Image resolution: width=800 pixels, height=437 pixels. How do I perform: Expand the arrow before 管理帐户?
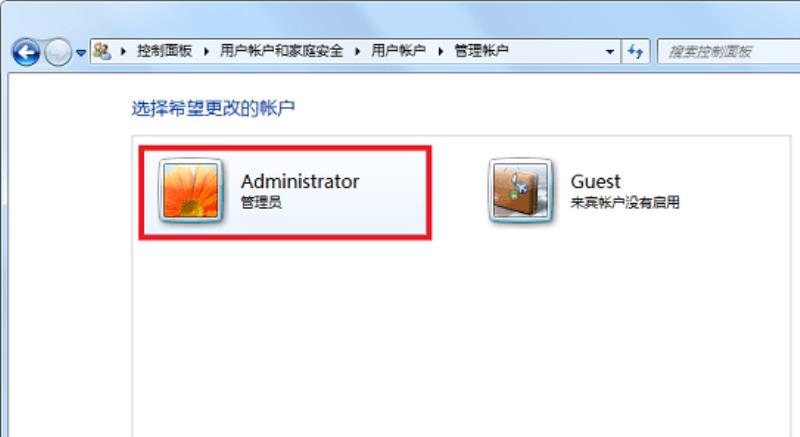[x=440, y=51]
